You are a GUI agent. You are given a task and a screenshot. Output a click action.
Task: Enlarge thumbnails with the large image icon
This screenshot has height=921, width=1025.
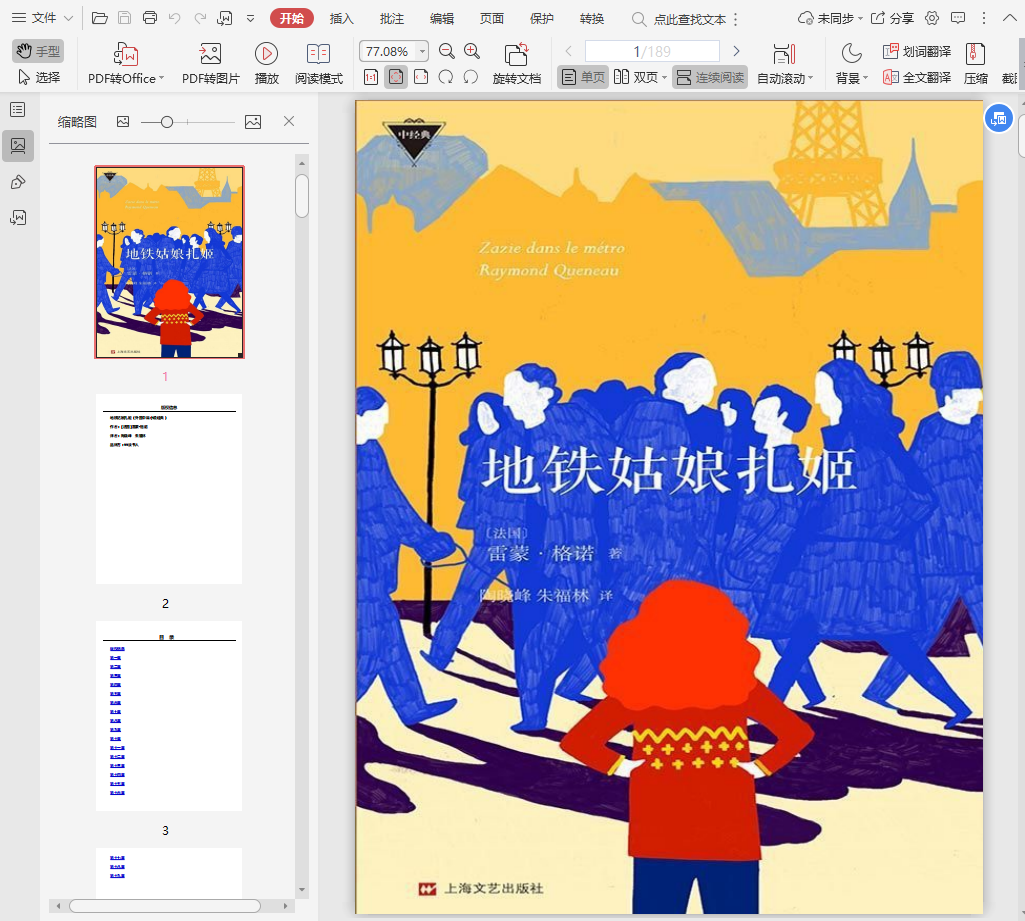pyautogui.click(x=253, y=122)
